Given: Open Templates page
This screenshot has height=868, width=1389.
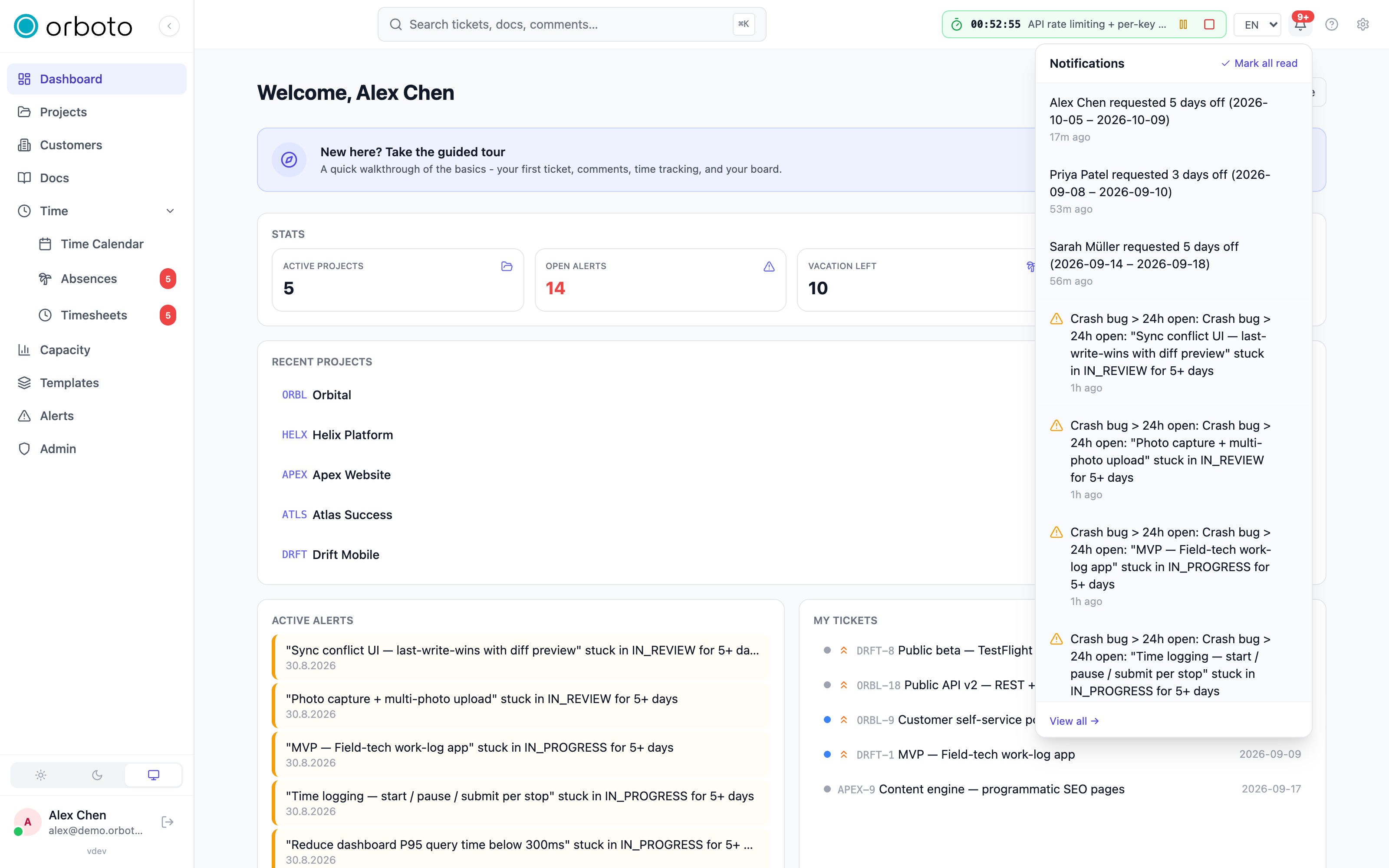Looking at the screenshot, I should point(96,383).
